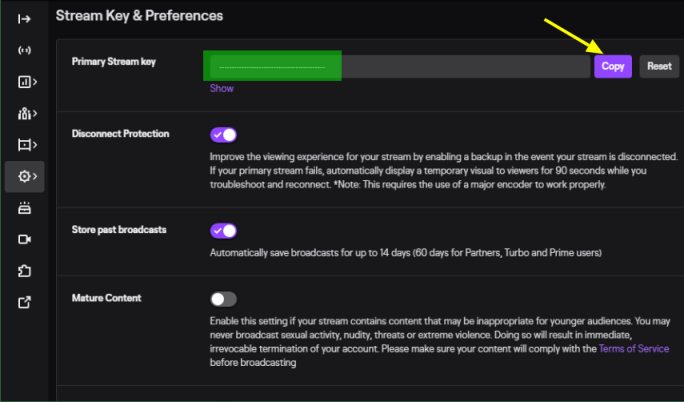This screenshot has height=402, width=684.
Task: Copy the primary stream key
Action: click(x=613, y=66)
